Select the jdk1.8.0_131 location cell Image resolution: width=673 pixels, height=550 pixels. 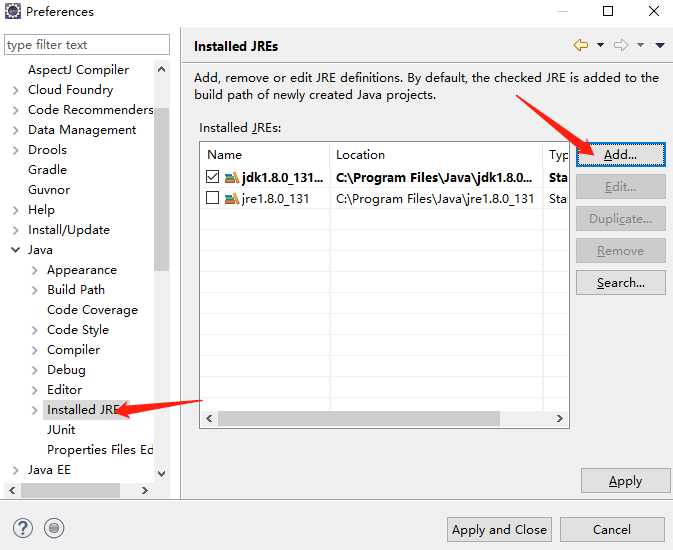[434, 177]
